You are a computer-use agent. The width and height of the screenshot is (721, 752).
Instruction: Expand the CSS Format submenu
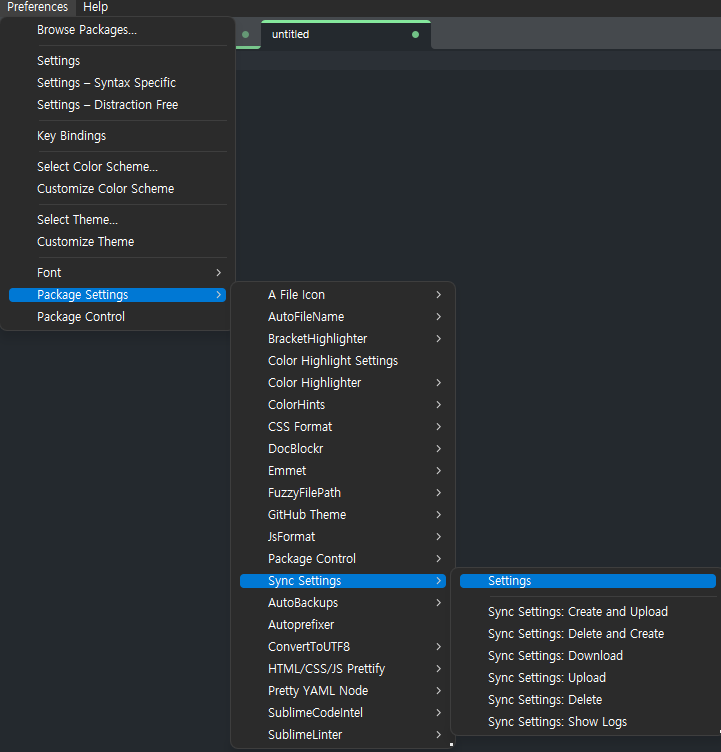(x=343, y=427)
